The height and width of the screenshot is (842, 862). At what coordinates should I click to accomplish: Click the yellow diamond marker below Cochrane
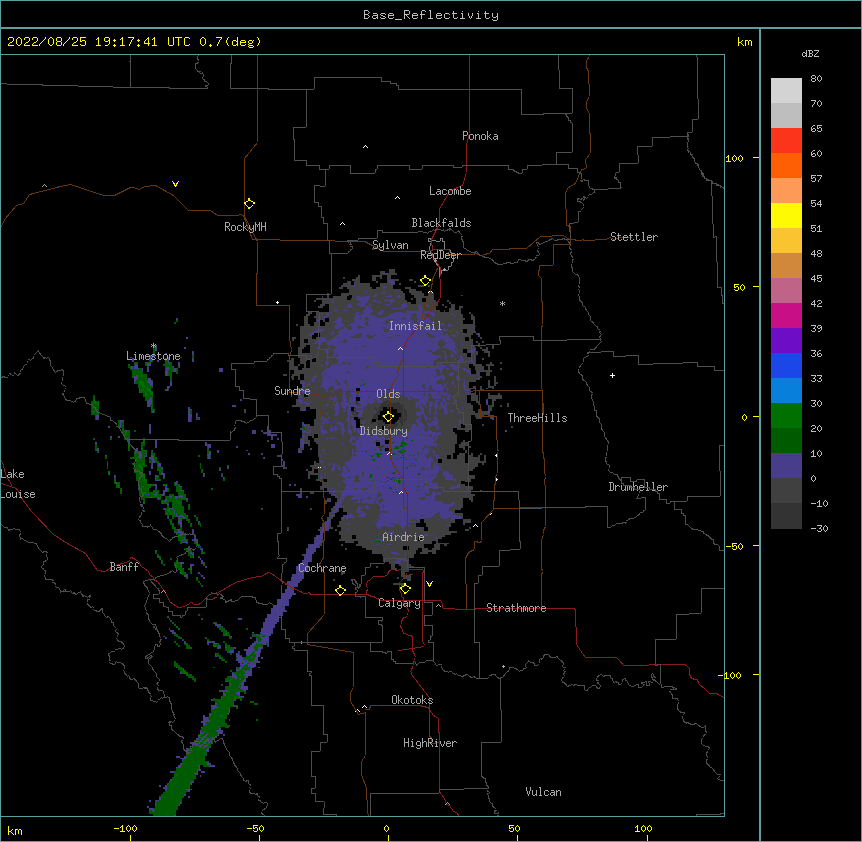click(340, 590)
